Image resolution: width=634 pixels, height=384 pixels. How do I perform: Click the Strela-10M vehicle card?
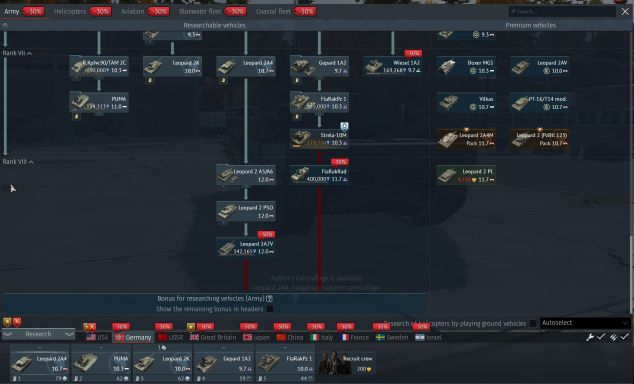point(319,139)
